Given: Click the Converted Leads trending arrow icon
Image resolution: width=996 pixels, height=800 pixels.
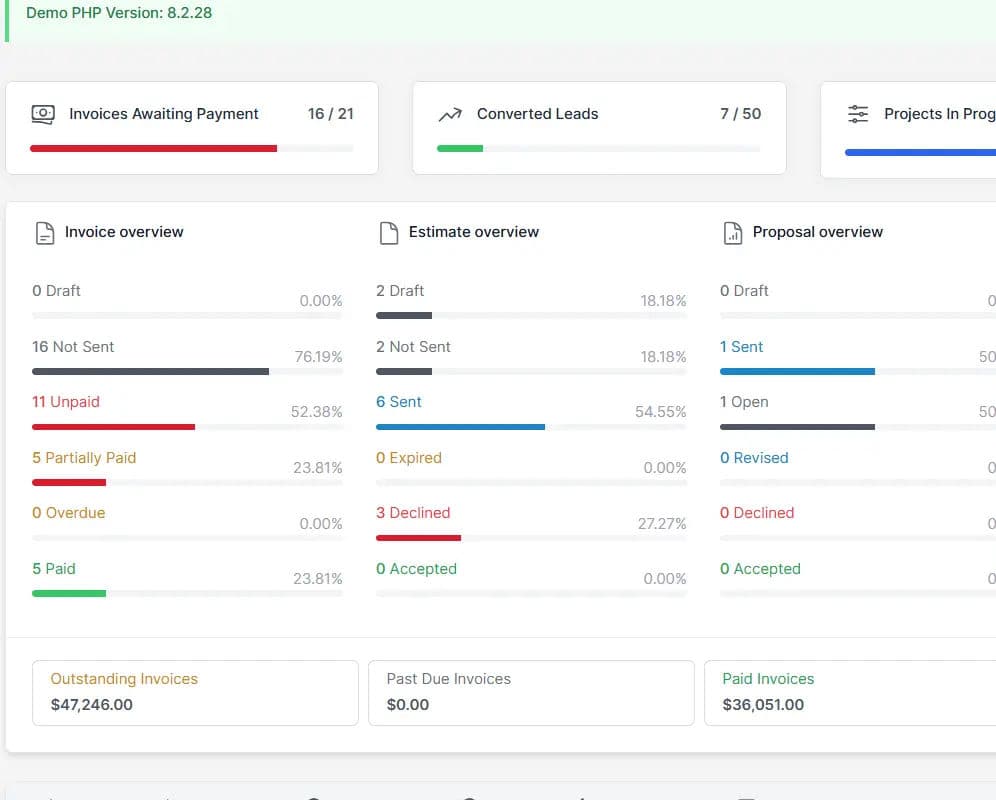Looking at the screenshot, I should click(450, 114).
